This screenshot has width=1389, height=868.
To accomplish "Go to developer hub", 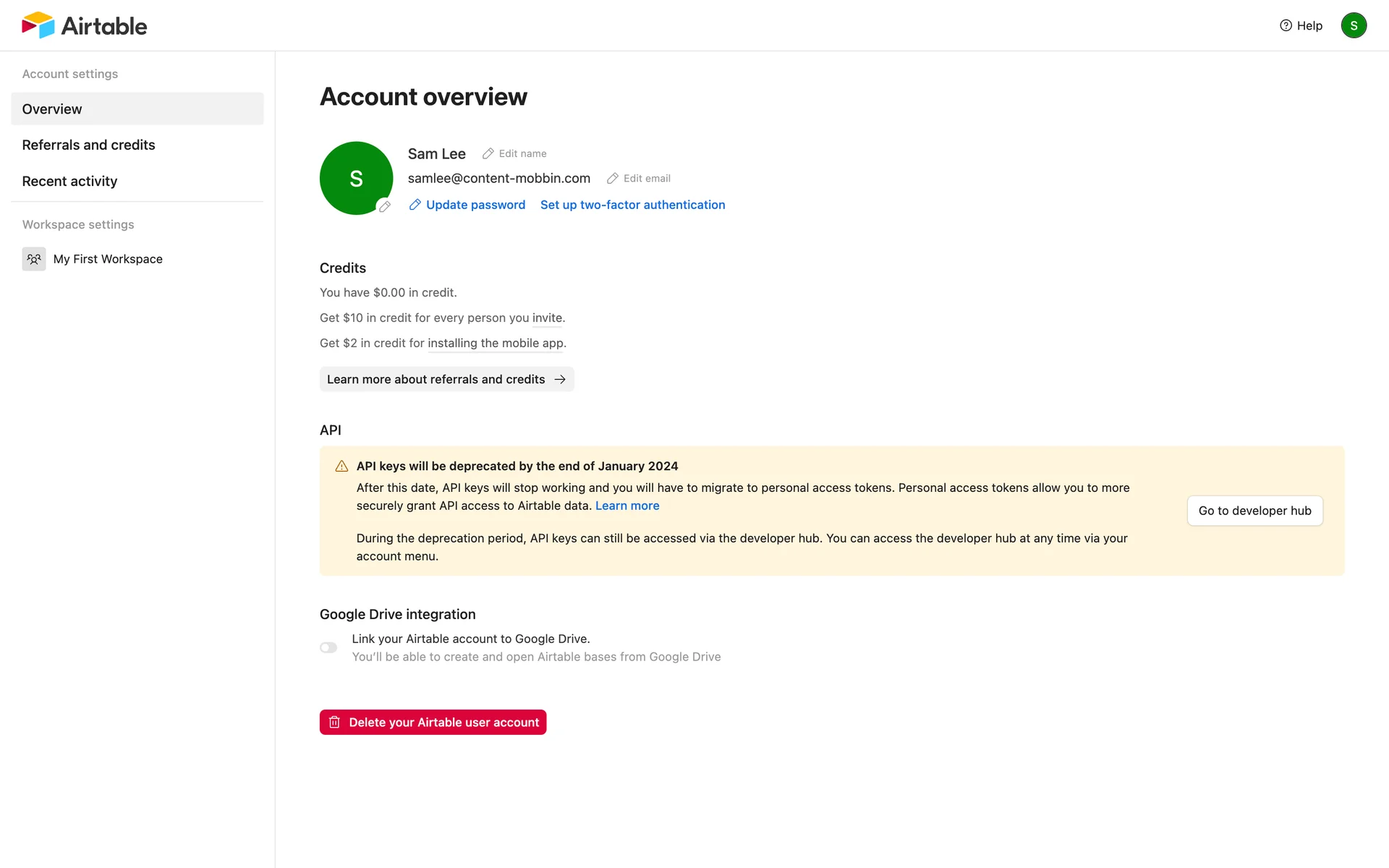I will (x=1254, y=511).
